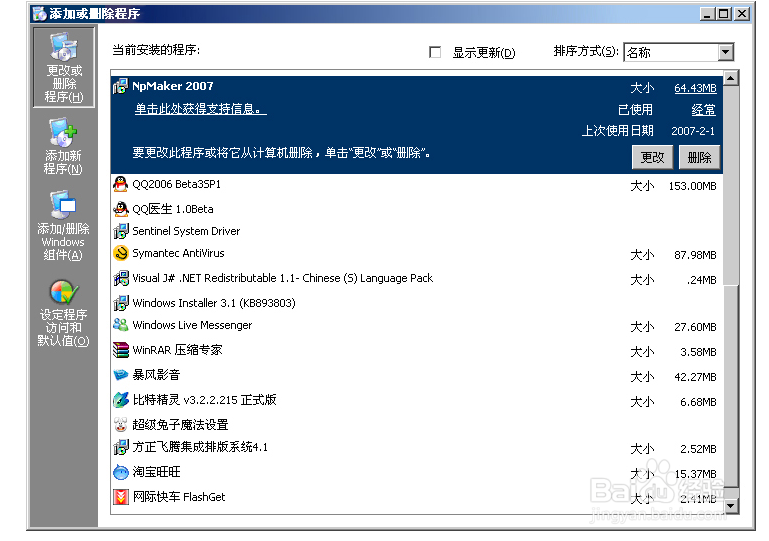Screen dimensions: 769x541
Task: Minimize the 添加或删除程序 window
Action: tap(707, 14)
